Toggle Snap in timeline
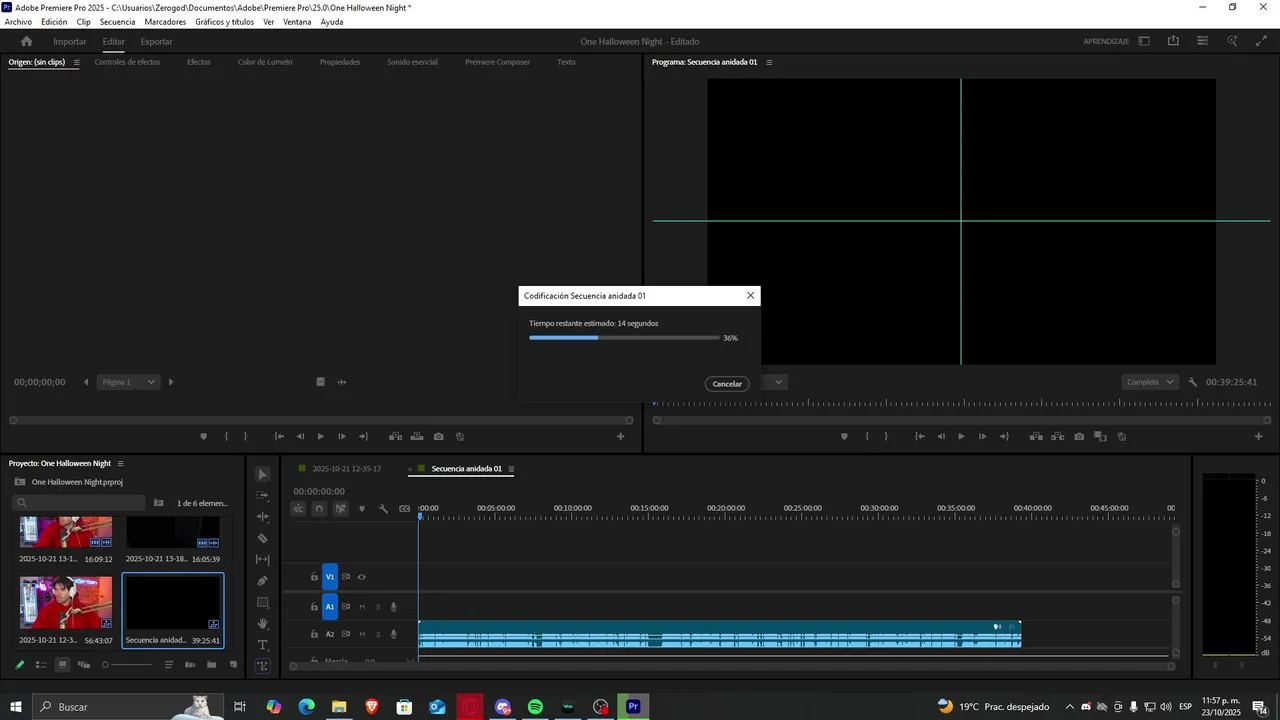This screenshot has height=720, width=1280. tap(319, 509)
